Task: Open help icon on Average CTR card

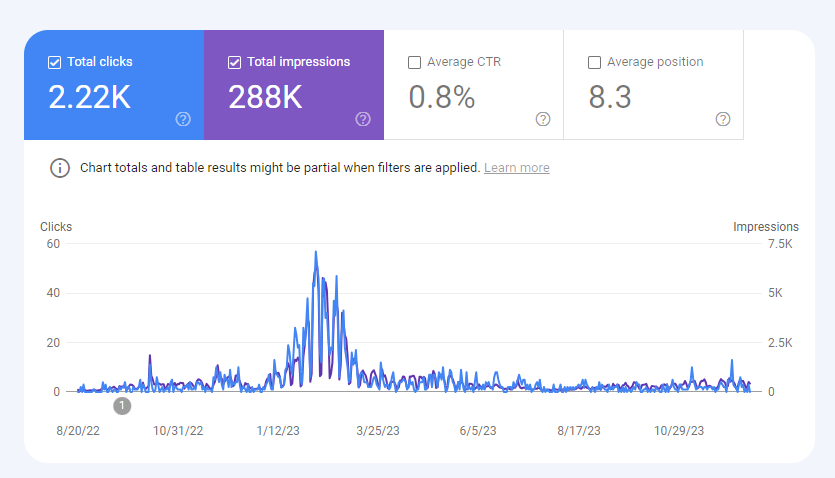Action: [x=543, y=119]
